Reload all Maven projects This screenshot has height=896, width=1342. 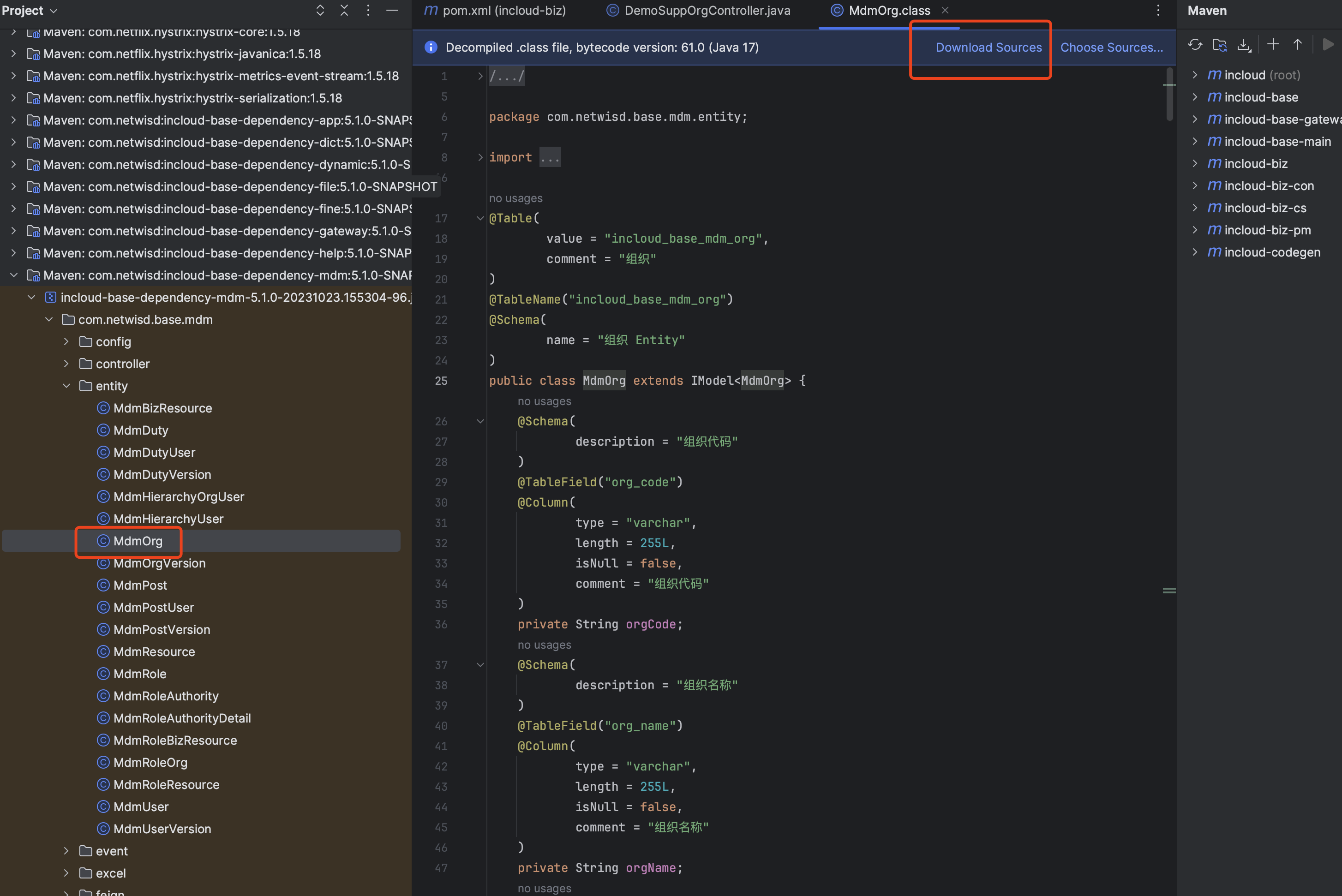(x=1194, y=45)
